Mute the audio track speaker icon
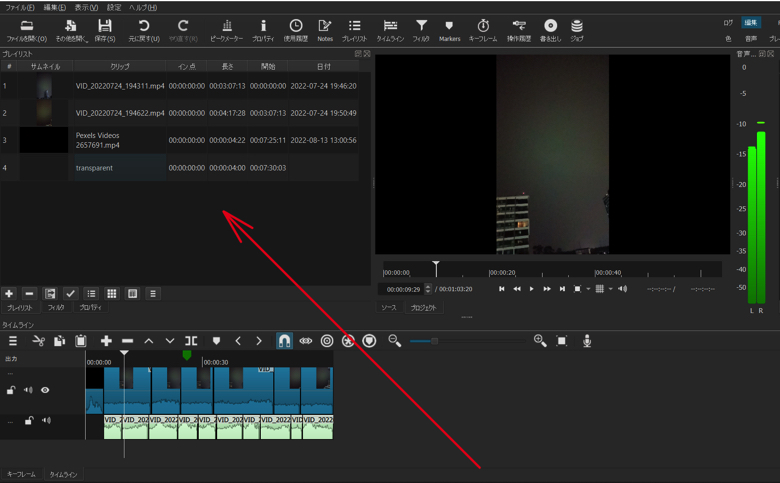Image resolution: width=780 pixels, height=483 pixels. tap(46, 421)
